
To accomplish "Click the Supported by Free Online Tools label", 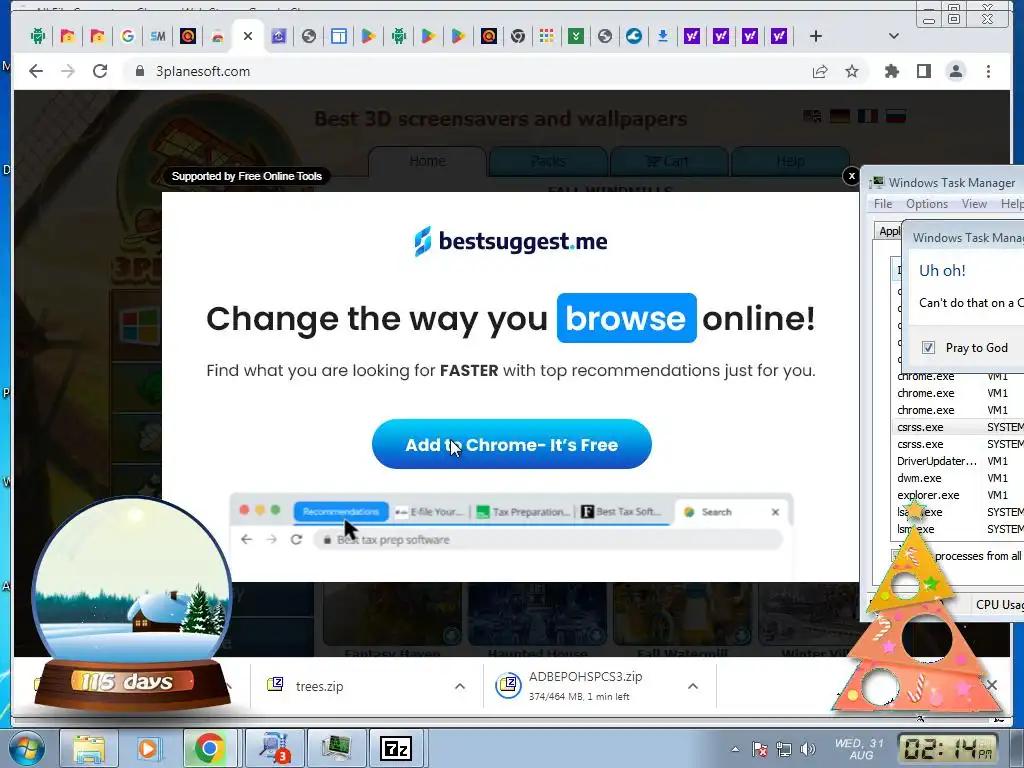I will tap(247, 176).
